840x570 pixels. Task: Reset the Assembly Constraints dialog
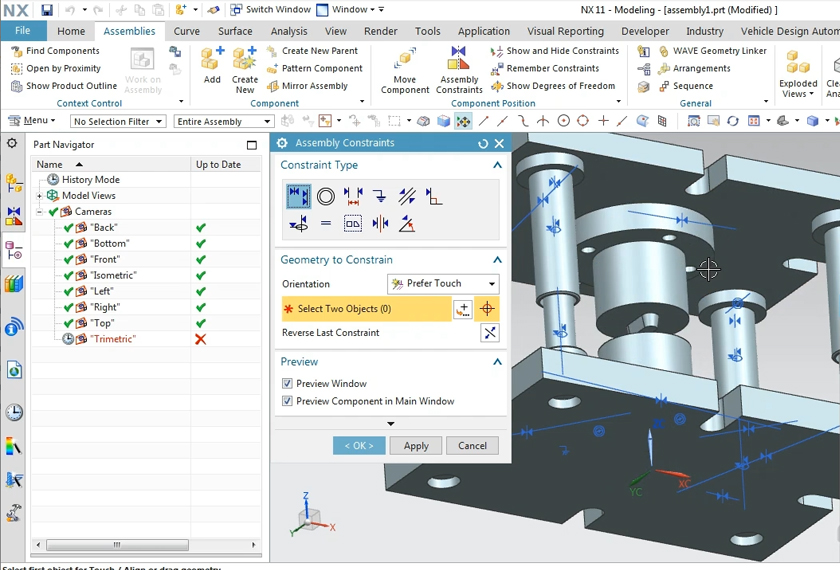click(483, 143)
